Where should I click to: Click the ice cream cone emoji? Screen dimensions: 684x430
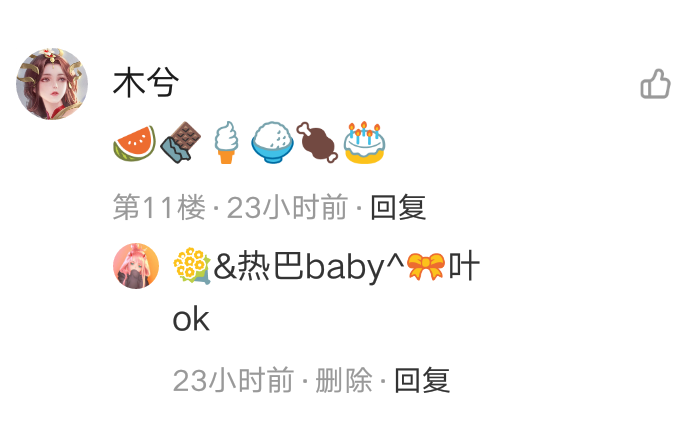click(226, 142)
